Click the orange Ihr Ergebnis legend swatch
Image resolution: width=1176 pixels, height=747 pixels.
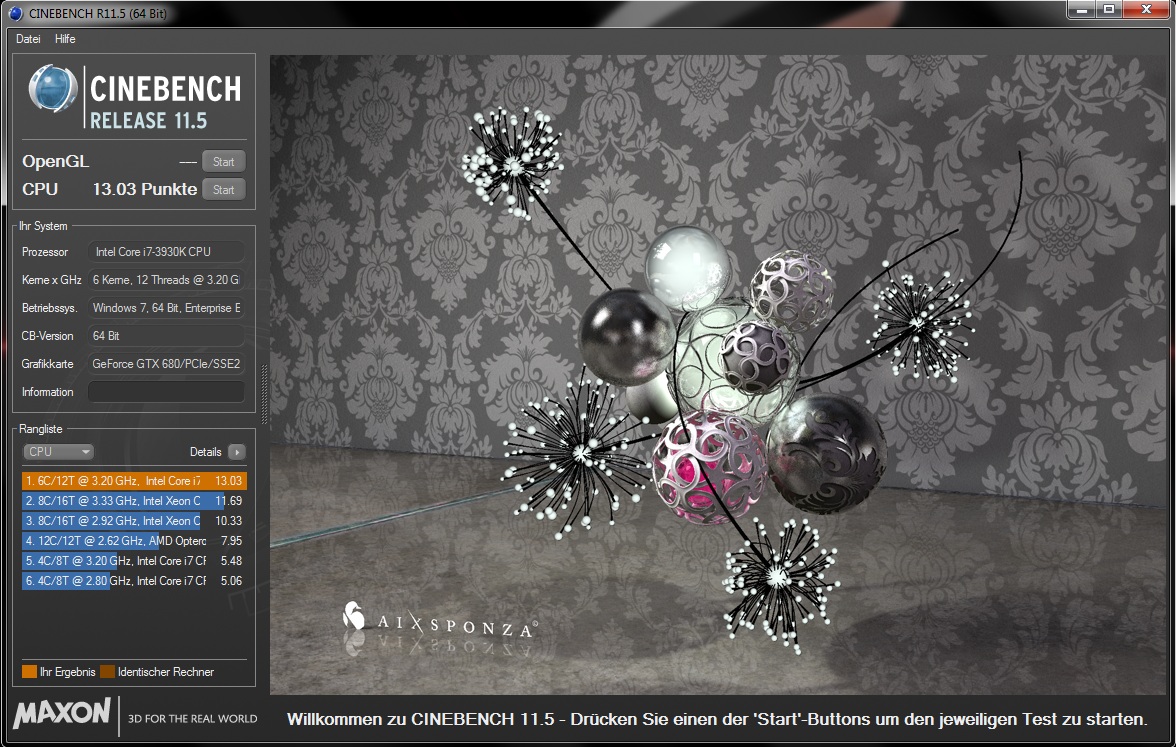(29, 671)
